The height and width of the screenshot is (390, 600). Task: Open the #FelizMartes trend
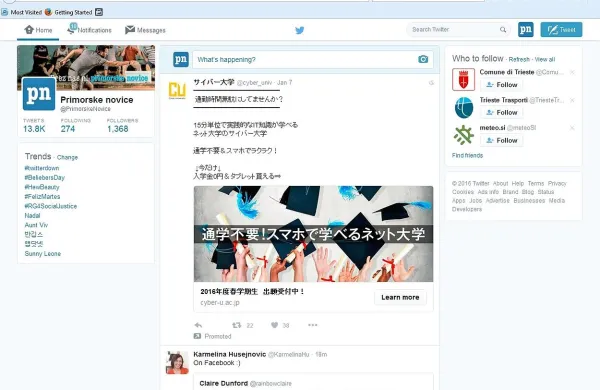click(x=42, y=196)
